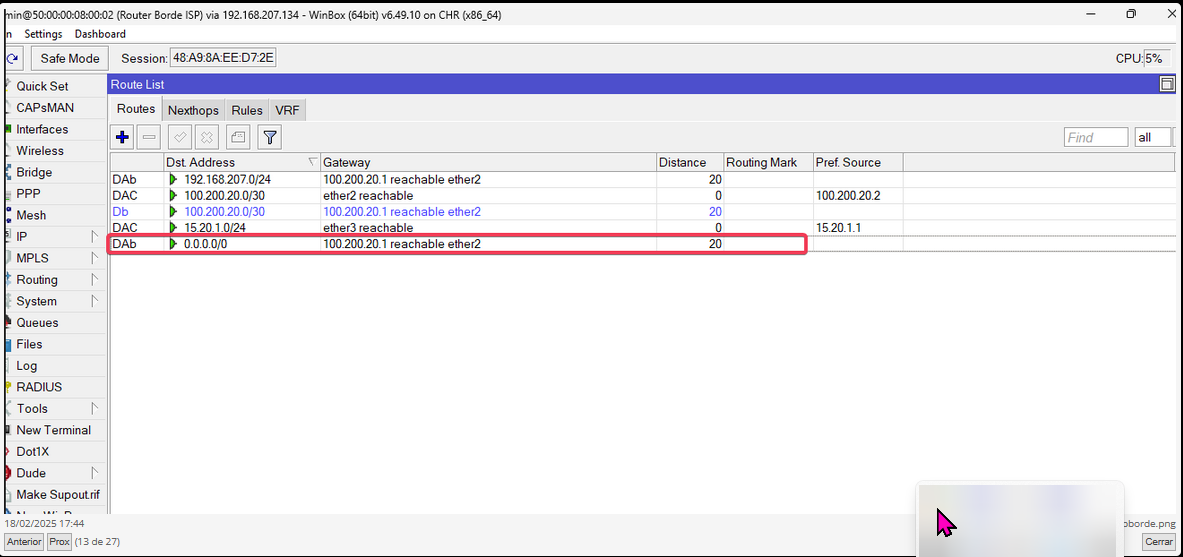Switch to the VRF tab

[x=287, y=110]
